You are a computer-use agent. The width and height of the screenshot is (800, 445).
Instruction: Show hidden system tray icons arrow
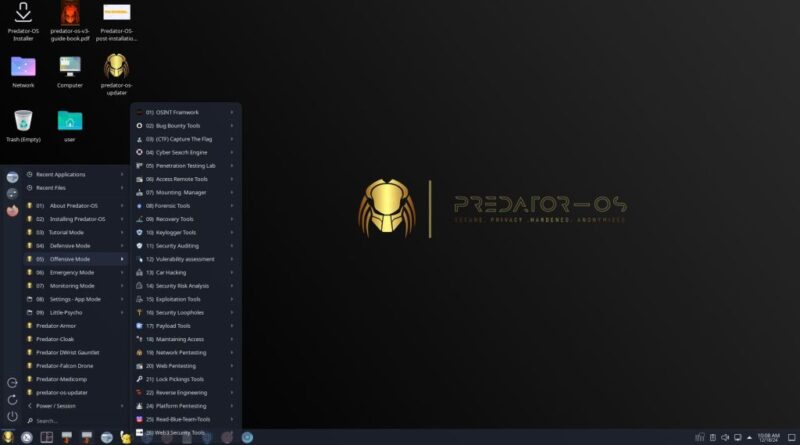749,437
